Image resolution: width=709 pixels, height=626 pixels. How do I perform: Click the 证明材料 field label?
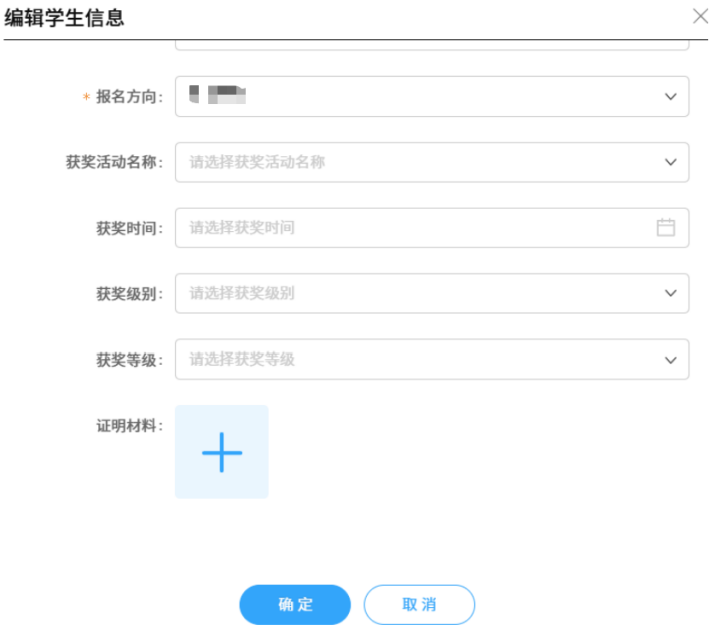pos(129,425)
